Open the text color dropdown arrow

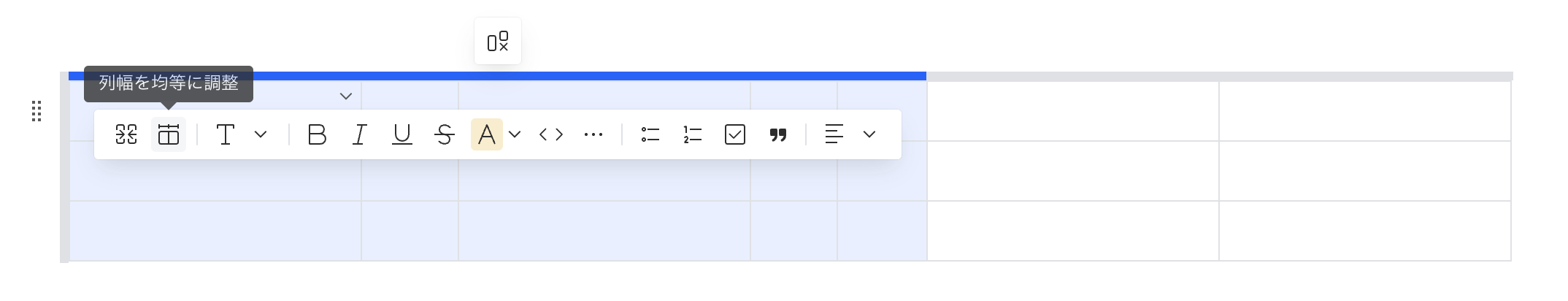pyautogui.click(x=515, y=134)
